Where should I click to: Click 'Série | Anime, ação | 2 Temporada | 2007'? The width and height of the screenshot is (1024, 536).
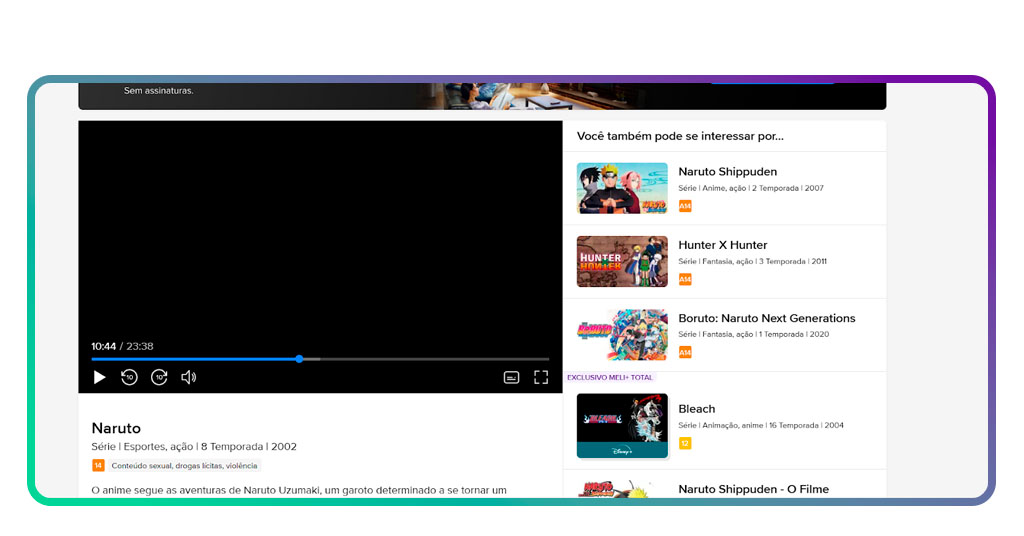tap(751, 188)
